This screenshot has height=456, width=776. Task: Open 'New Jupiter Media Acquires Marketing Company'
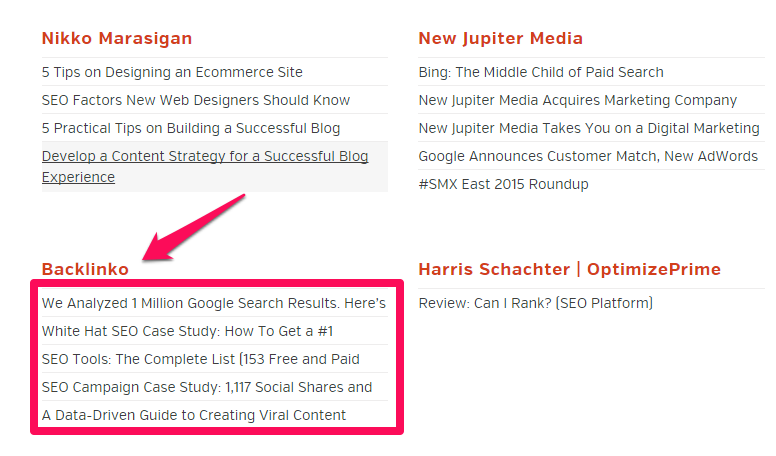pyautogui.click(x=578, y=101)
